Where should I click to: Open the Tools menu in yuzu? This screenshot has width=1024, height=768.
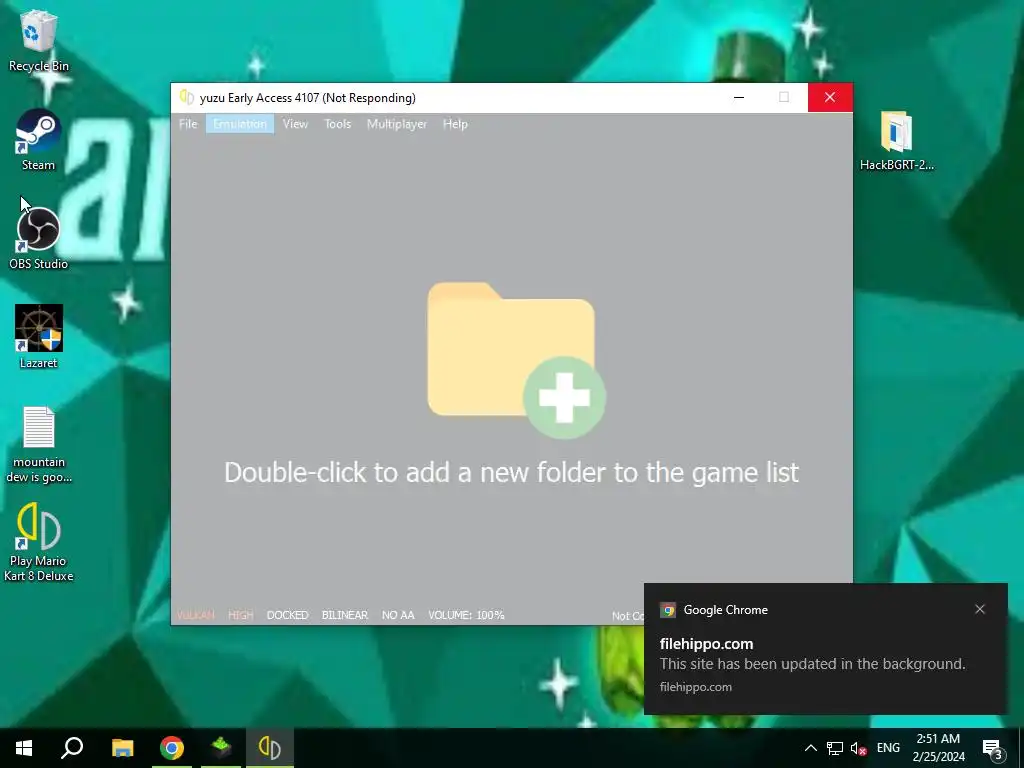[x=338, y=123]
